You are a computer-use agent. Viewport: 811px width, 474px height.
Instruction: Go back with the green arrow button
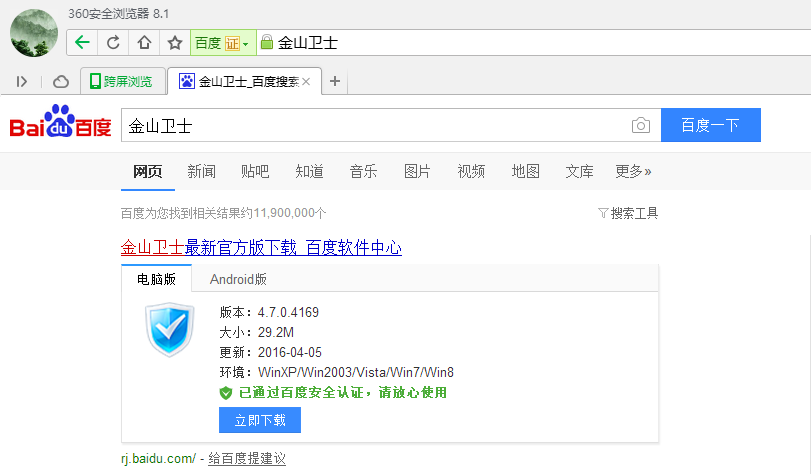coord(82,42)
